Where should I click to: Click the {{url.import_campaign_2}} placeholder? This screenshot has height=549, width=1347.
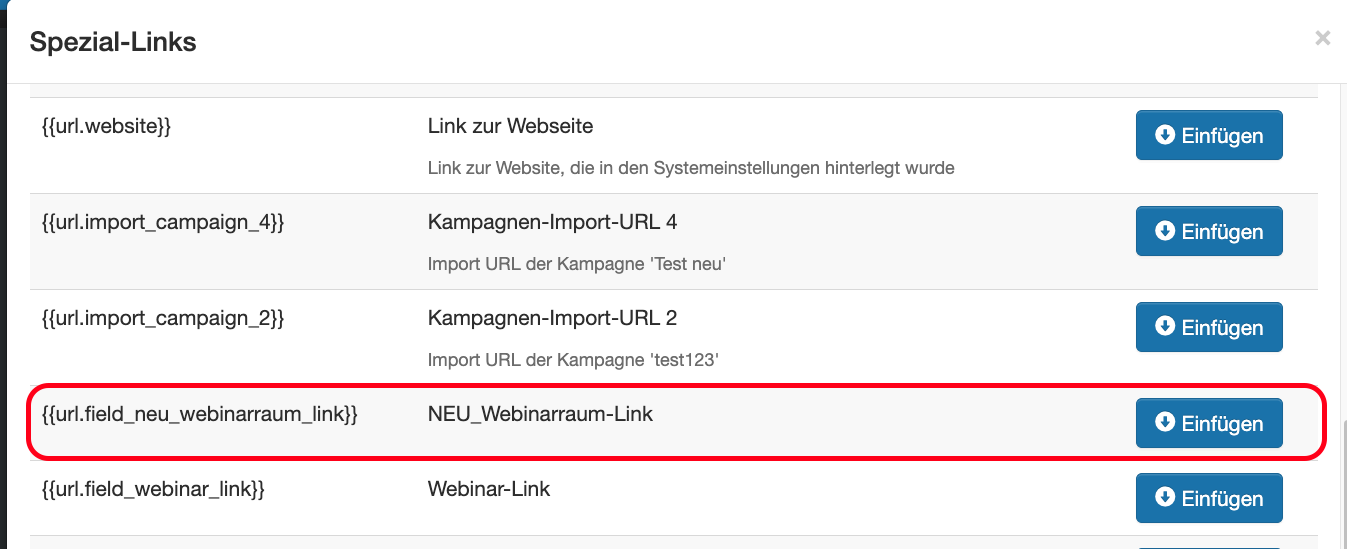tap(163, 318)
